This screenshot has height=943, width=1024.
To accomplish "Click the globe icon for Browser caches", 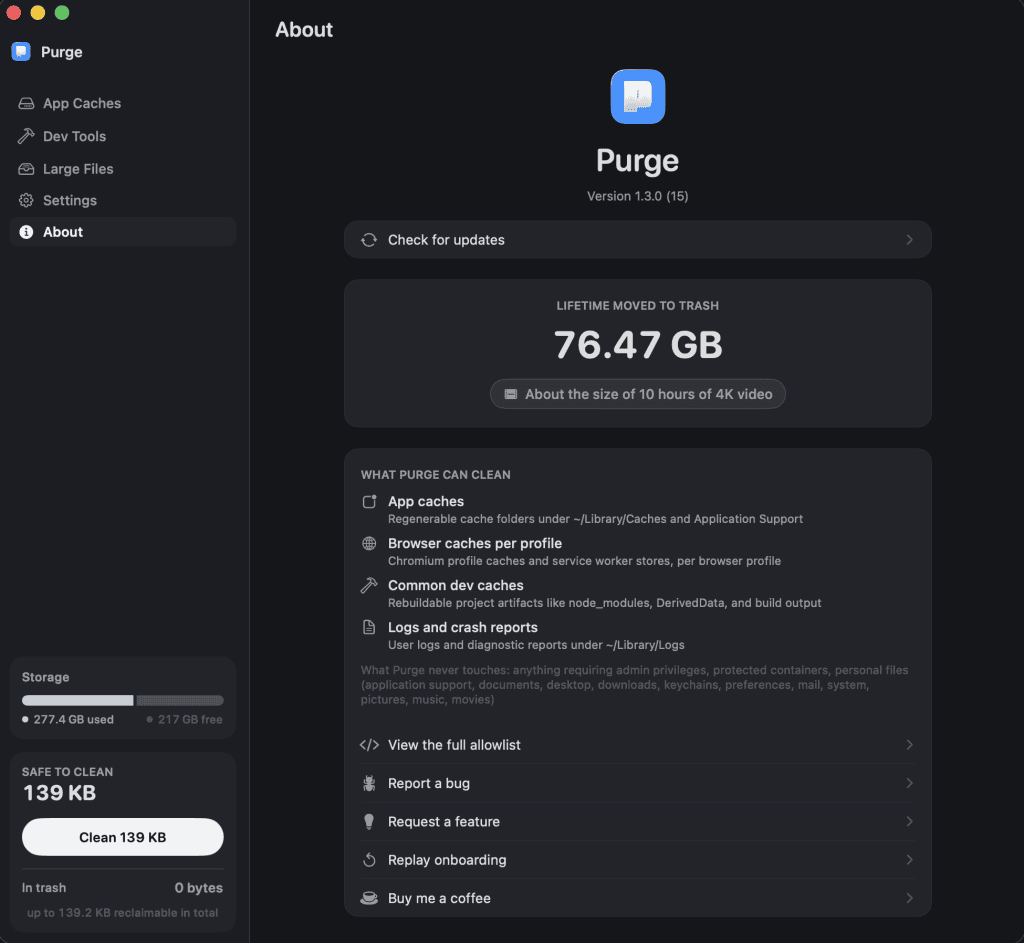I will click(369, 543).
